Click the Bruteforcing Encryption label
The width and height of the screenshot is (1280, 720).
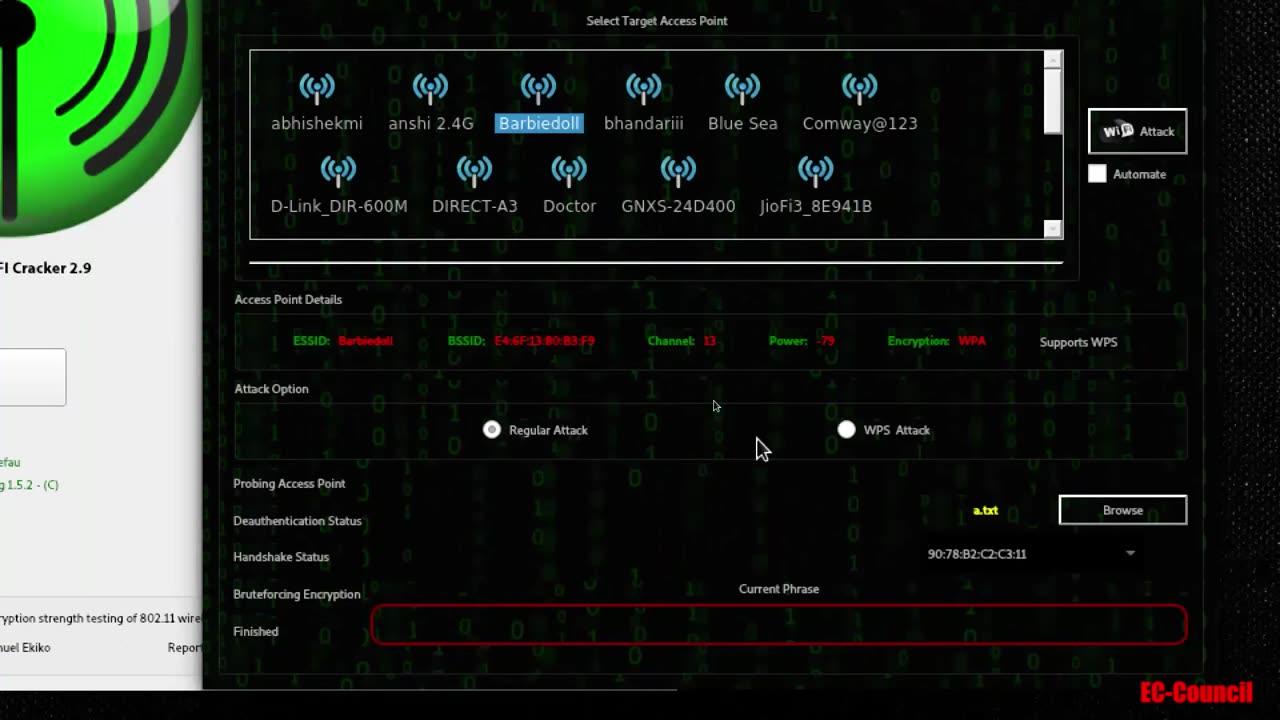[x=296, y=594]
